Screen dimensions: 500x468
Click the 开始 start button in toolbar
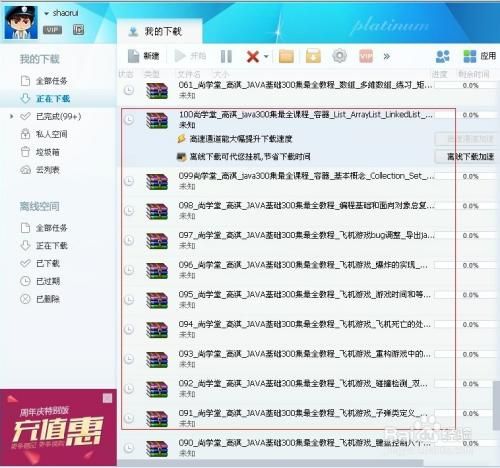click(190, 56)
